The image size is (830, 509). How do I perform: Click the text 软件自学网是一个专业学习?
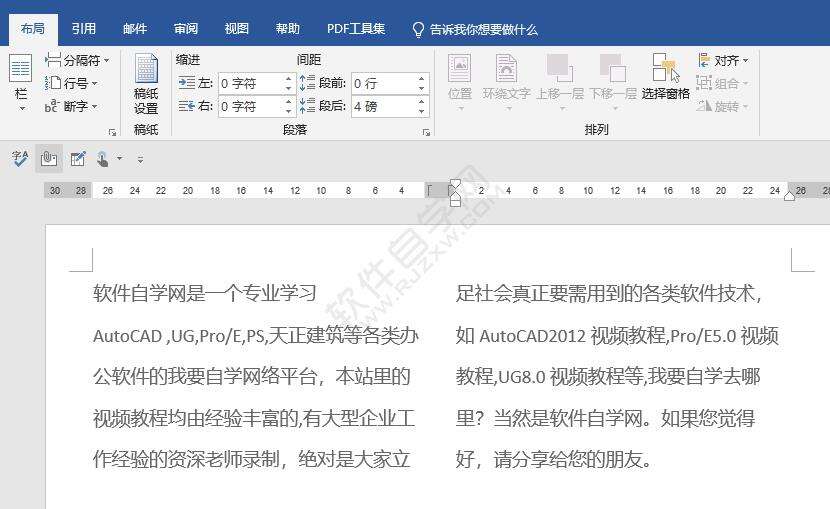pyautogui.click(x=205, y=293)
